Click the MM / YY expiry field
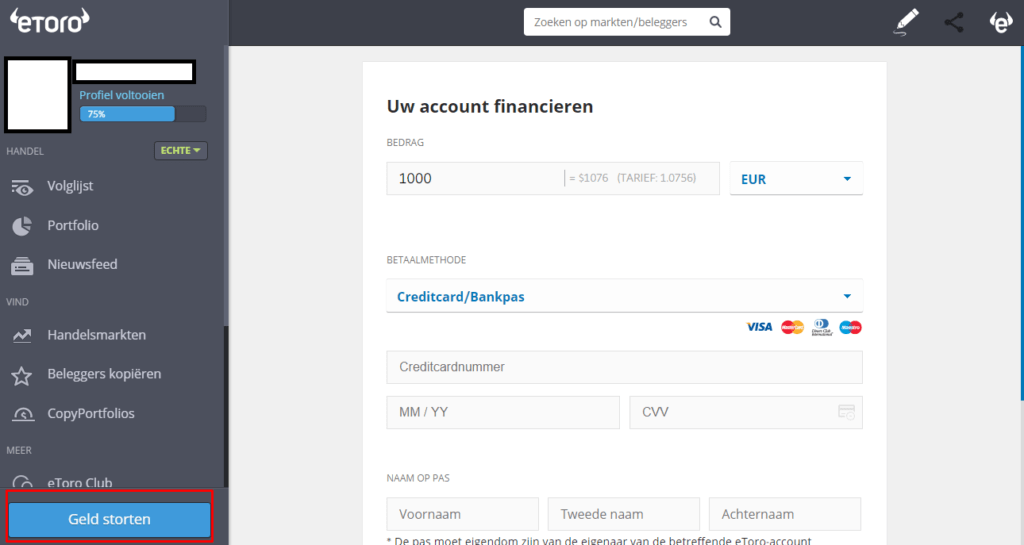Screen dimensions: 1024x545 [503, 412]
